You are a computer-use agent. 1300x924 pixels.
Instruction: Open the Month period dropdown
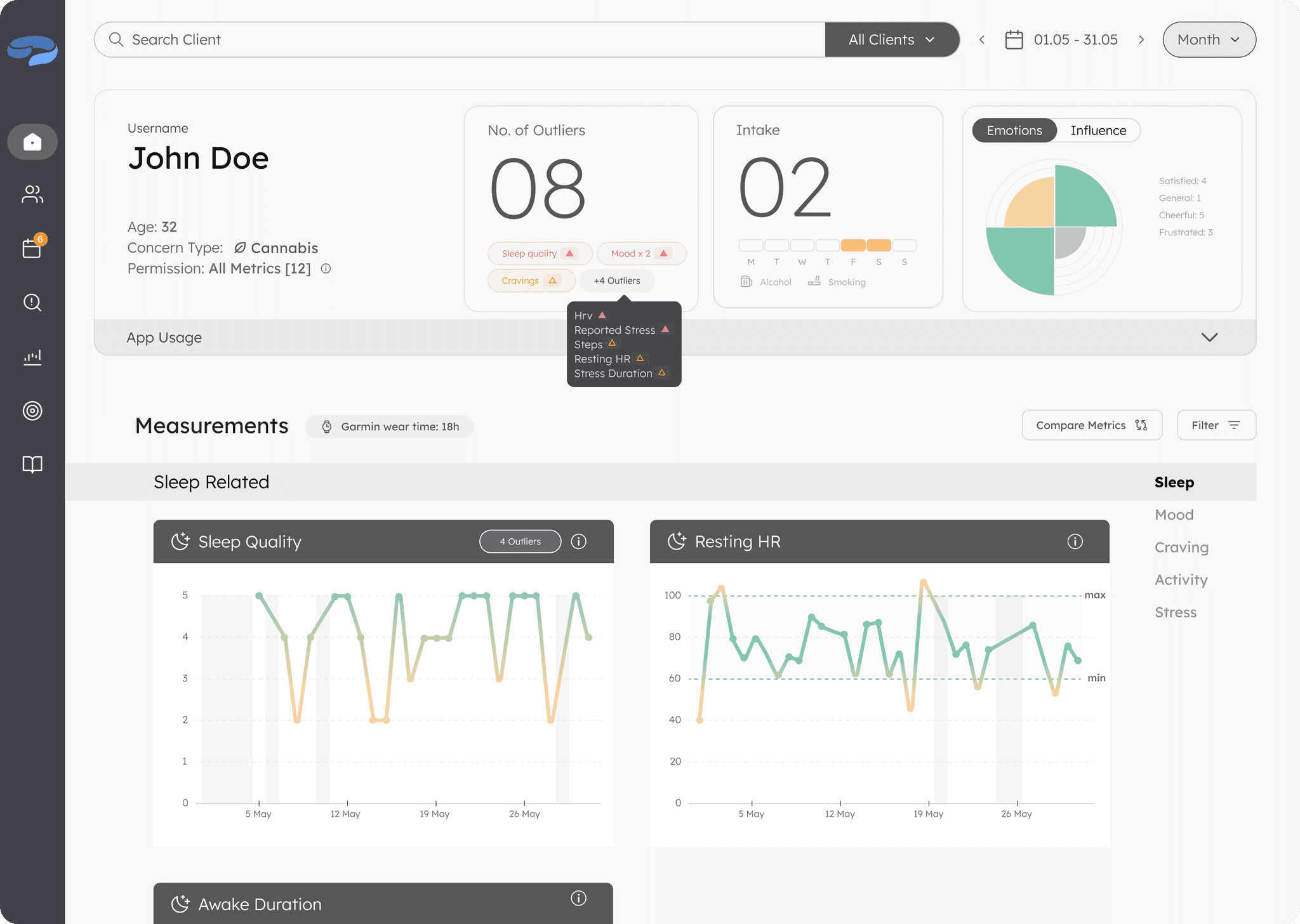(1209, 39)
